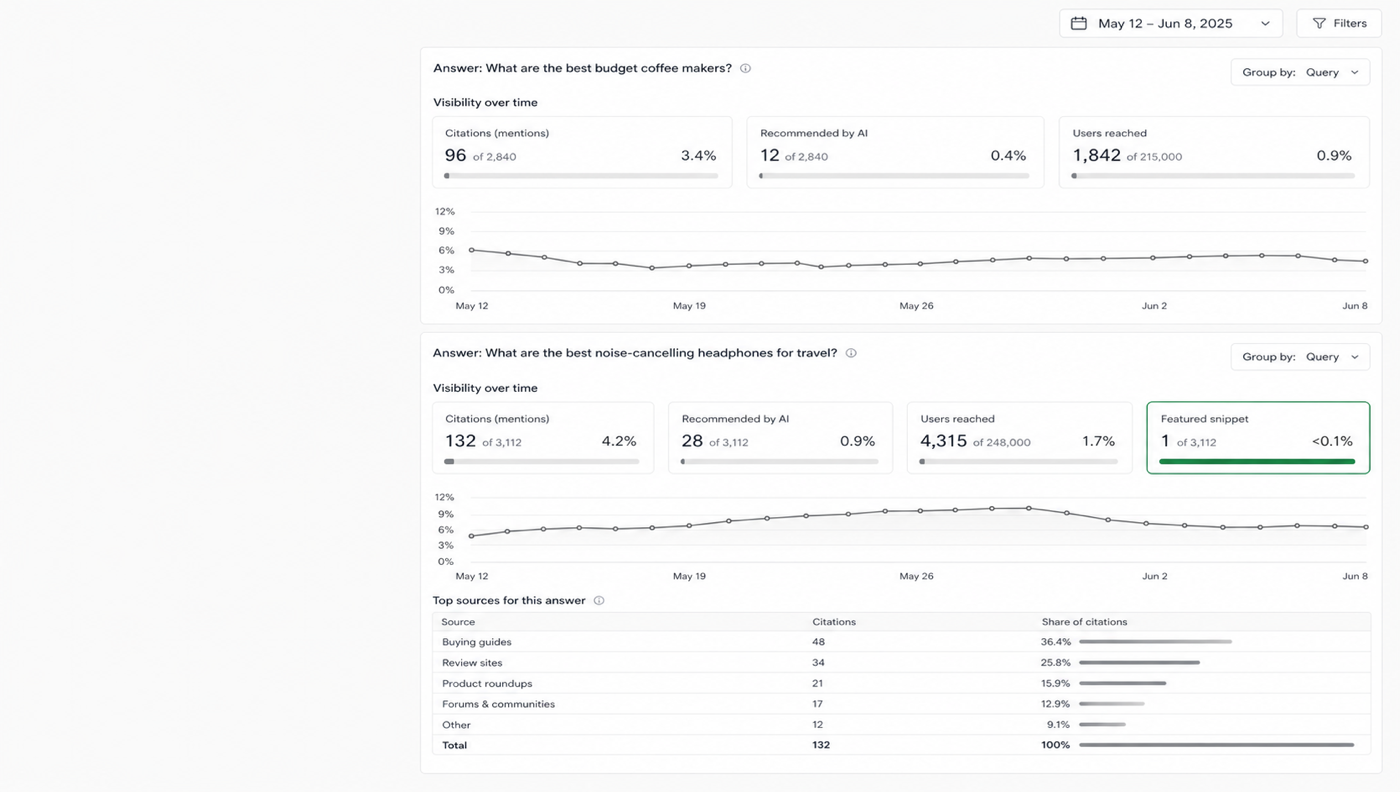Expand Group by Query dropdown for coffee makers
The width and height of the screenshot is (1400, 792).
[x=1300, y=72]
